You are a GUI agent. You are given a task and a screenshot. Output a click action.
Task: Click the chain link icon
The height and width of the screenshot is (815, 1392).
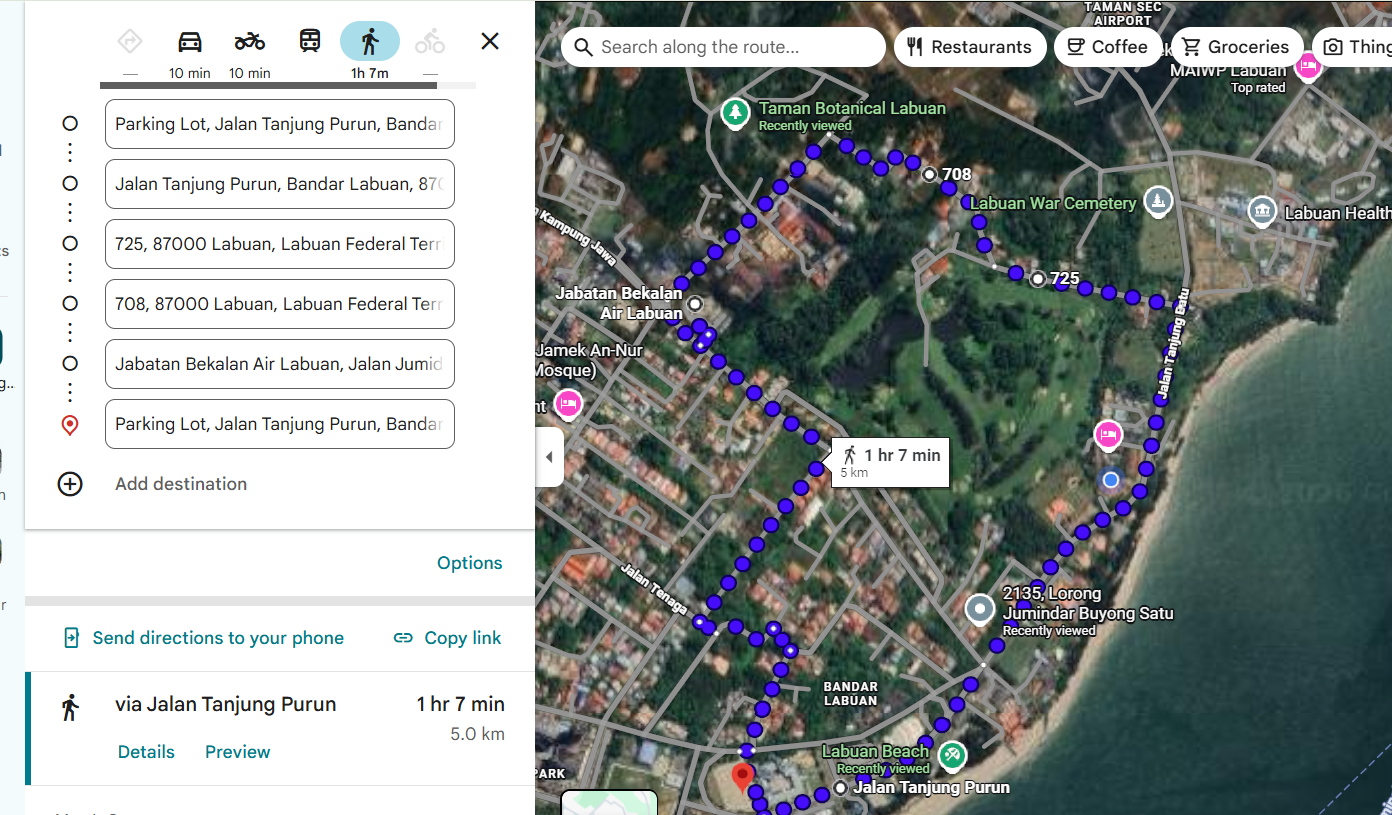403,638
